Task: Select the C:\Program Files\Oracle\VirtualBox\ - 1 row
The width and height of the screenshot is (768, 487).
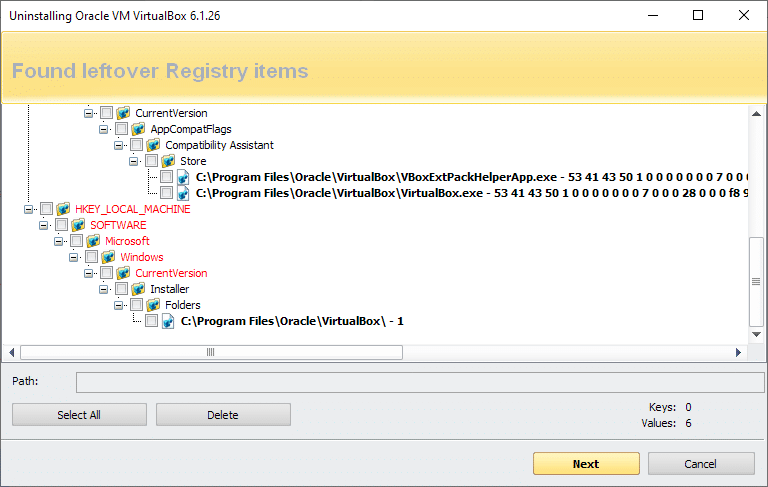Action: (292, 321)
